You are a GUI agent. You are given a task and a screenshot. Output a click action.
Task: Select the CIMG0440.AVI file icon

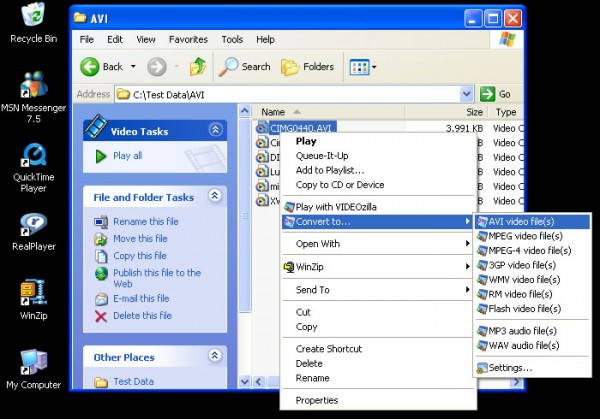(262, 128)
